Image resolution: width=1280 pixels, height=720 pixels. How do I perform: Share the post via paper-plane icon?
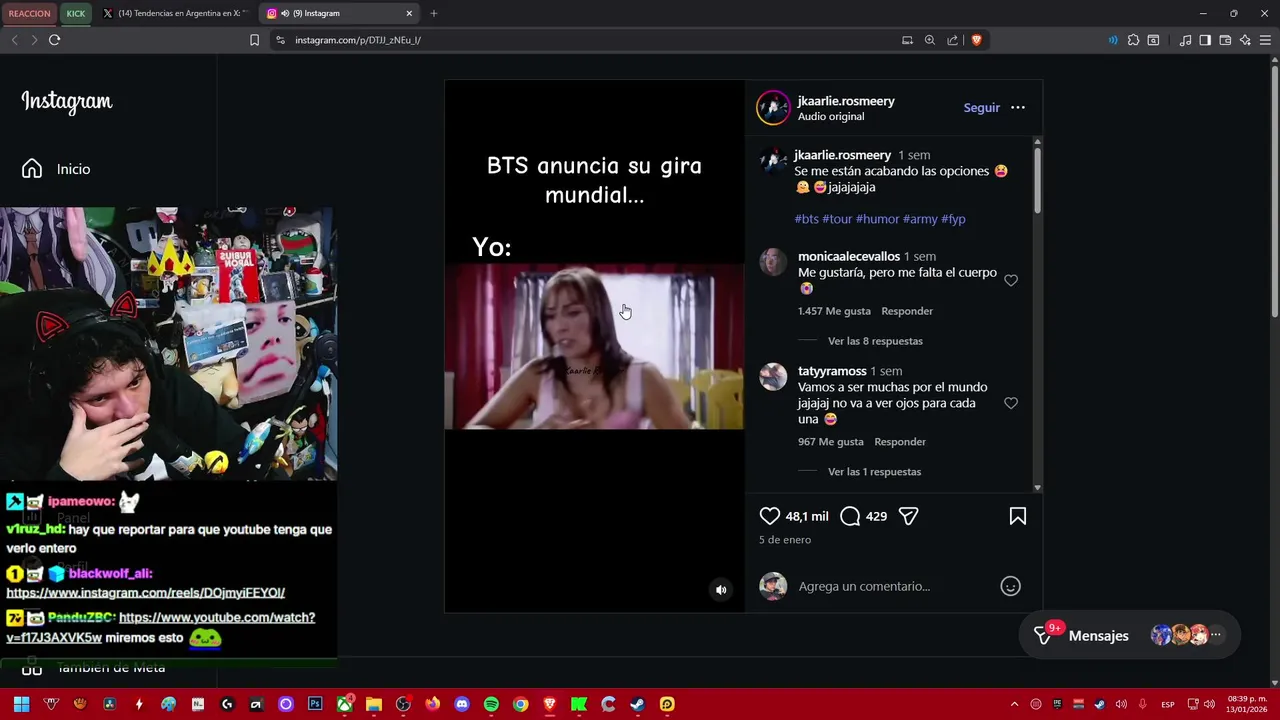[908, 516]
